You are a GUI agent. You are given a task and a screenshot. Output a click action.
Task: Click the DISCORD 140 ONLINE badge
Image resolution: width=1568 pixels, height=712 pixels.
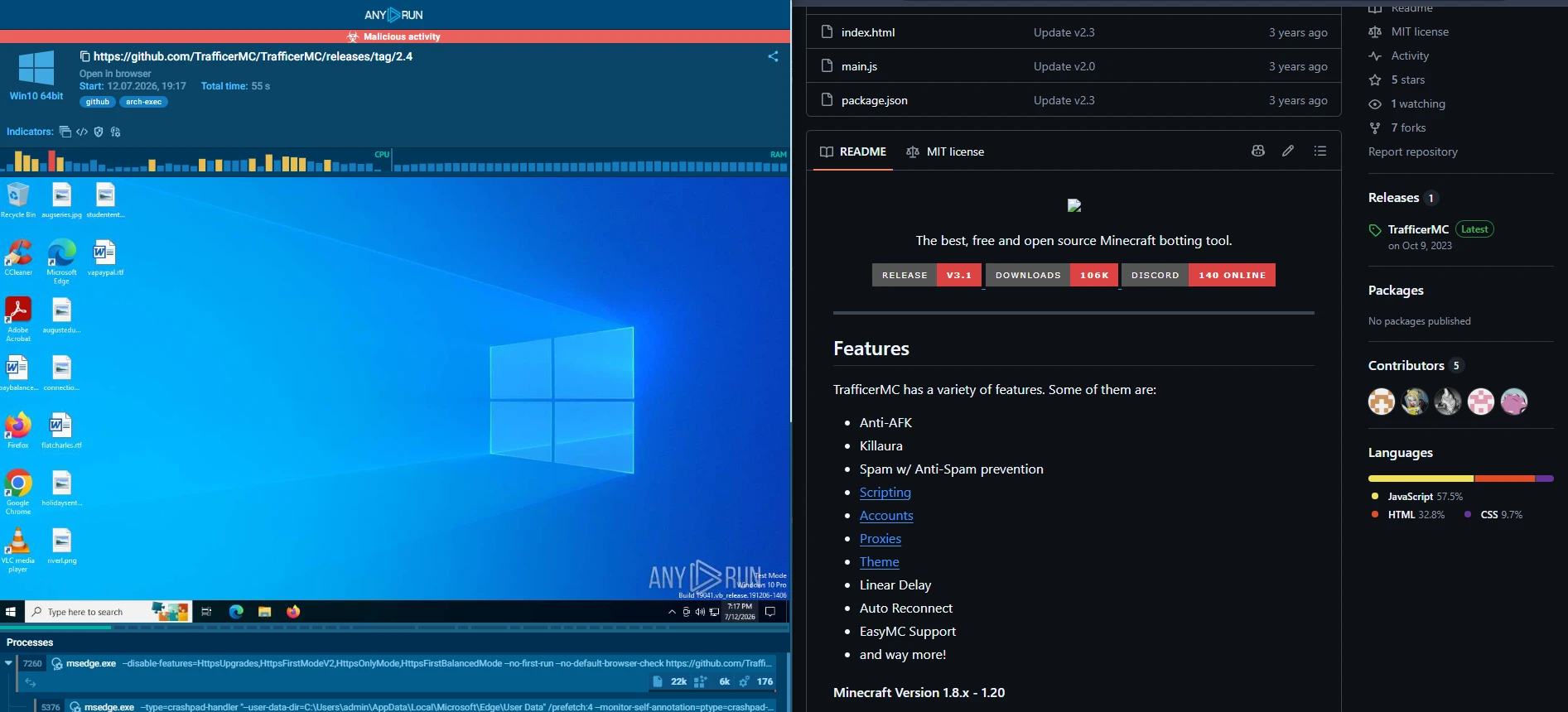point(1199,275)
